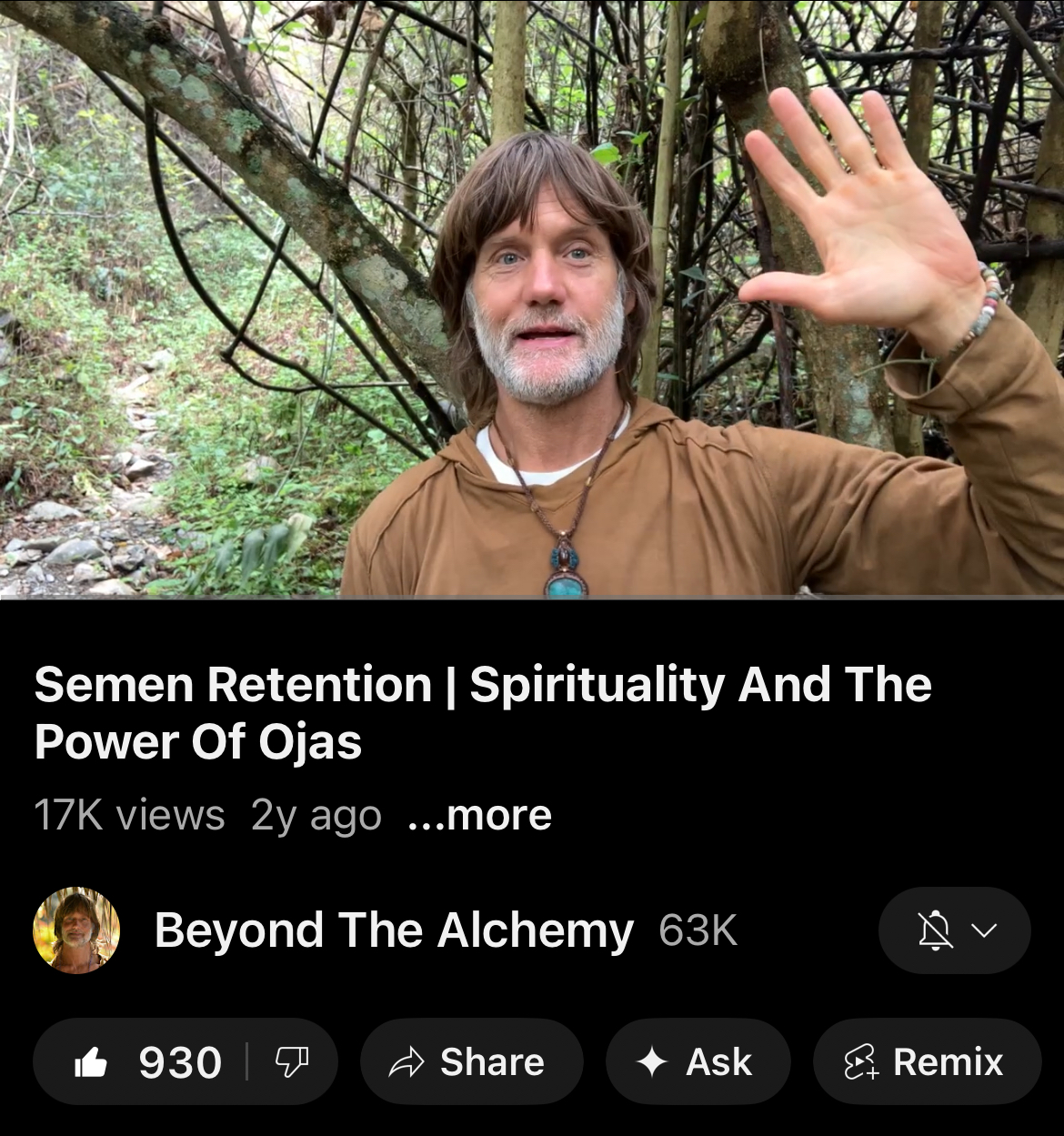Tap the 2y ago upload date
Screen dimensions: 1064x1136
316,815
